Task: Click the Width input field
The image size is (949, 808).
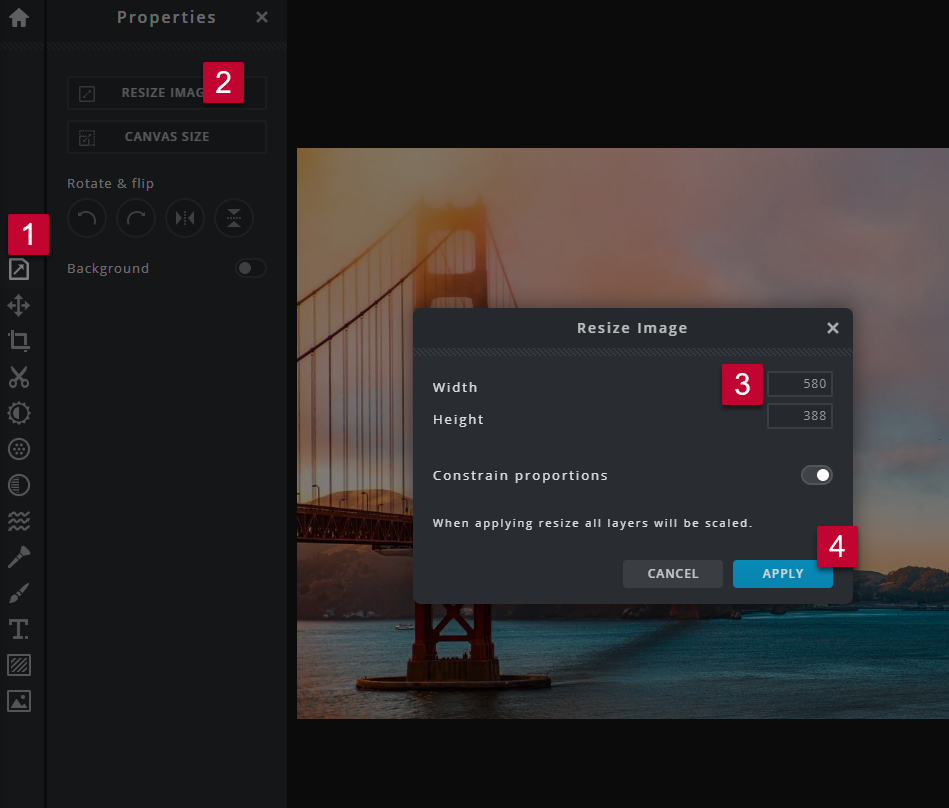Action: pyautogui.click(x=799, y=385)
